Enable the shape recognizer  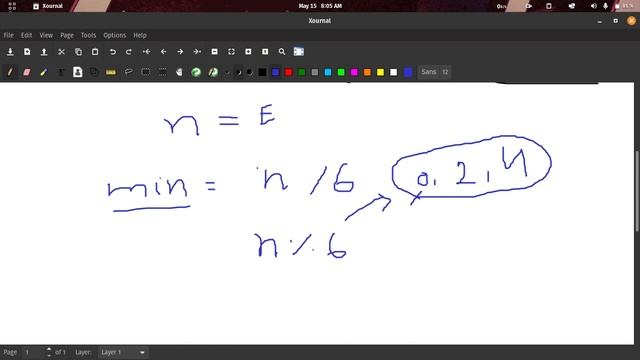pyautogui.click(x=94, y=72)
